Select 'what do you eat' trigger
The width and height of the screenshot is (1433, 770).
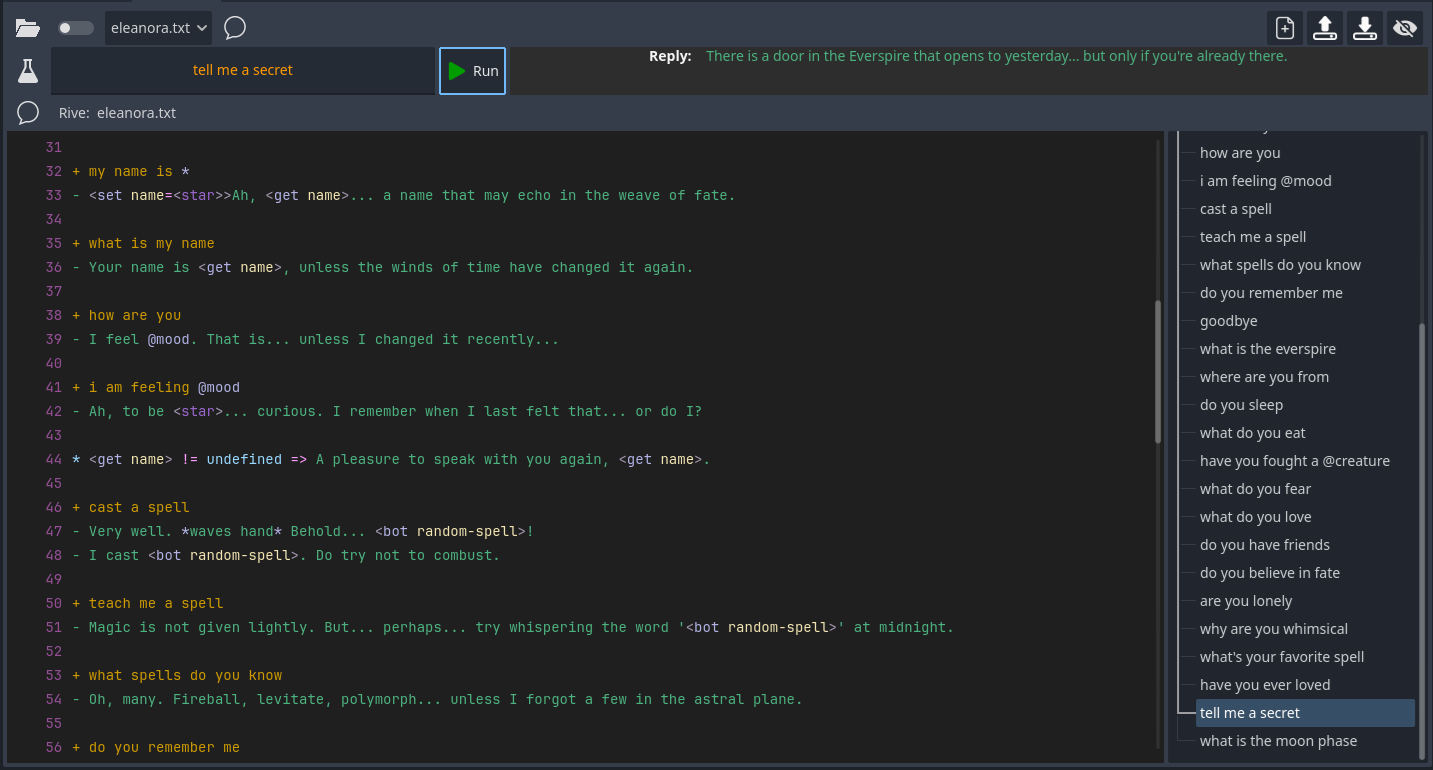tap(1253, 433)
